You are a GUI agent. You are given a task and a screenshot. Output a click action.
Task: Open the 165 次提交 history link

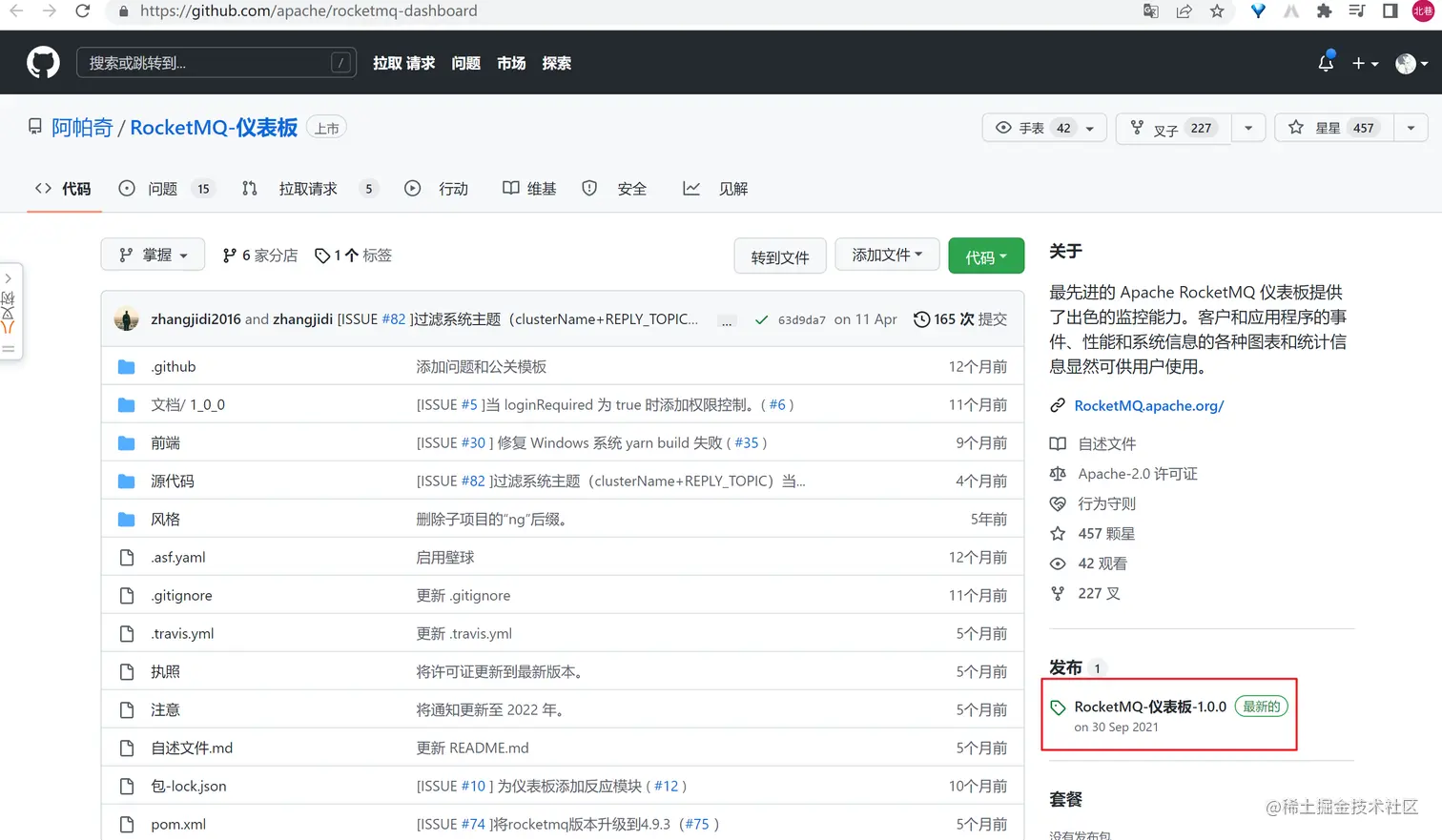[960, 319]
